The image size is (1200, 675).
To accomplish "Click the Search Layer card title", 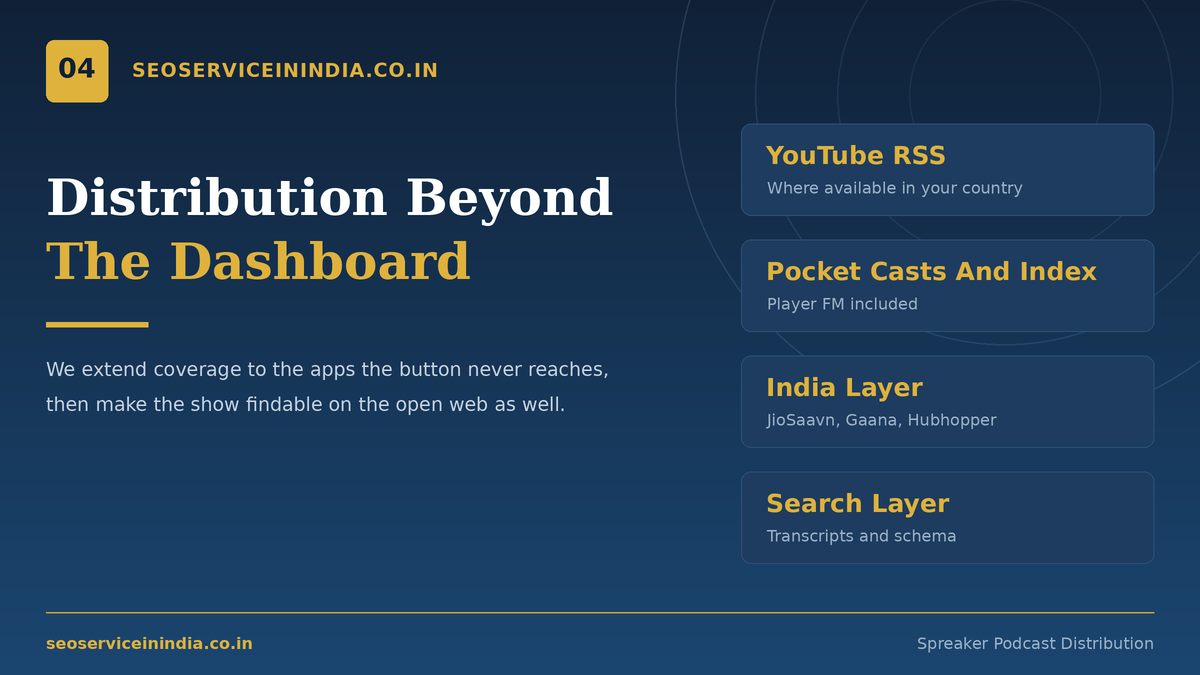I will pos(857,504).
